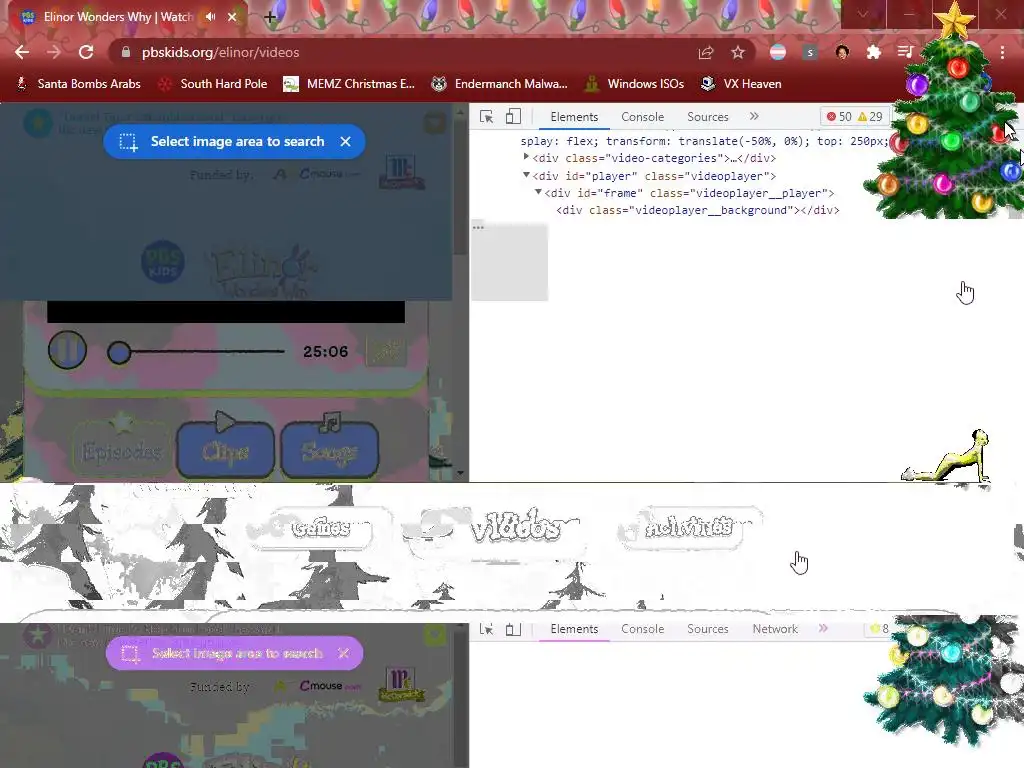Select the lower DevTools Sources tab
Viewport: 1024px width, 768px height.
pyautogui.click(x=707, y=629)
